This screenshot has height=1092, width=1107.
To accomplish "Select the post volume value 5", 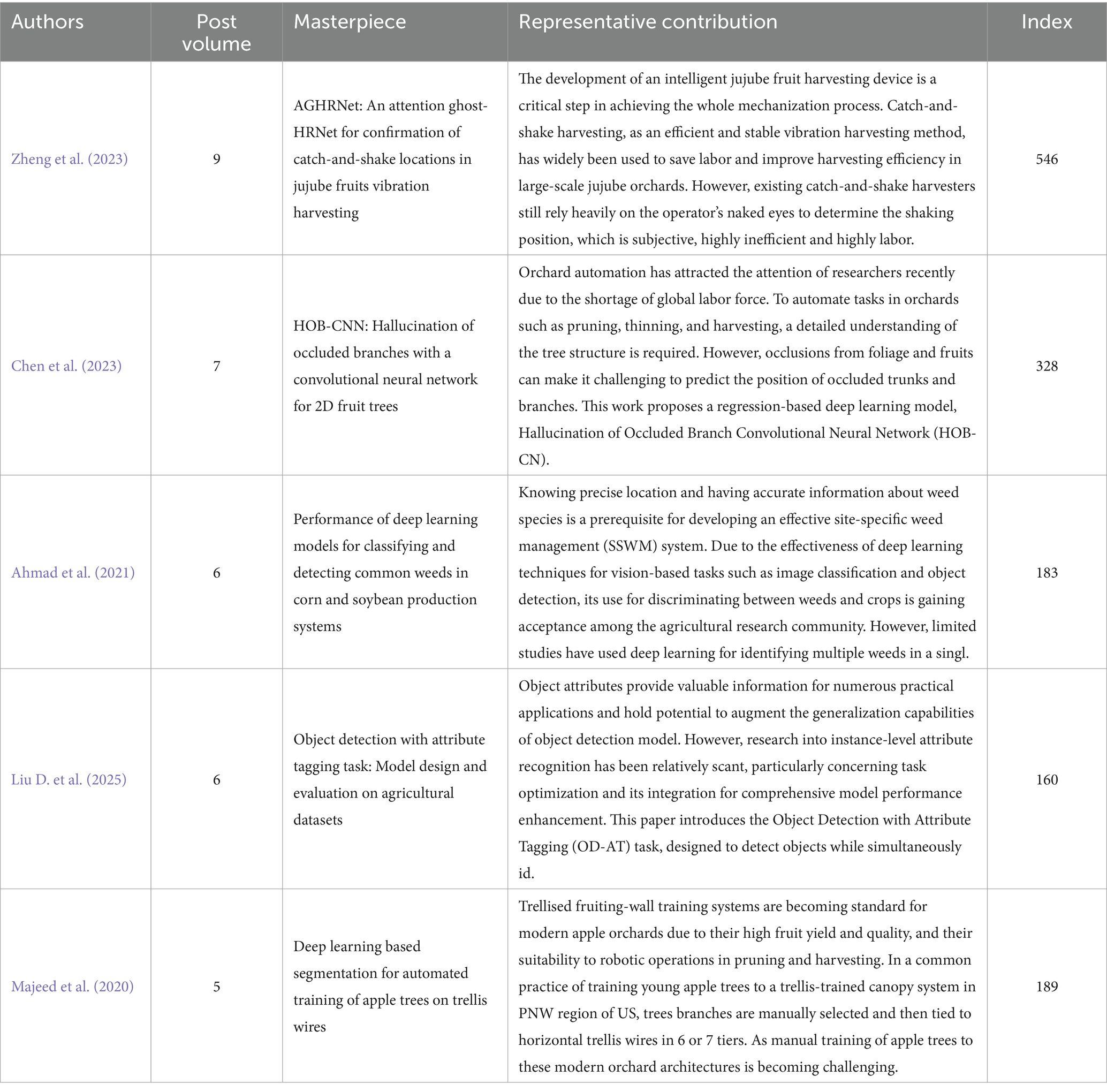I will tap(217, 986).
